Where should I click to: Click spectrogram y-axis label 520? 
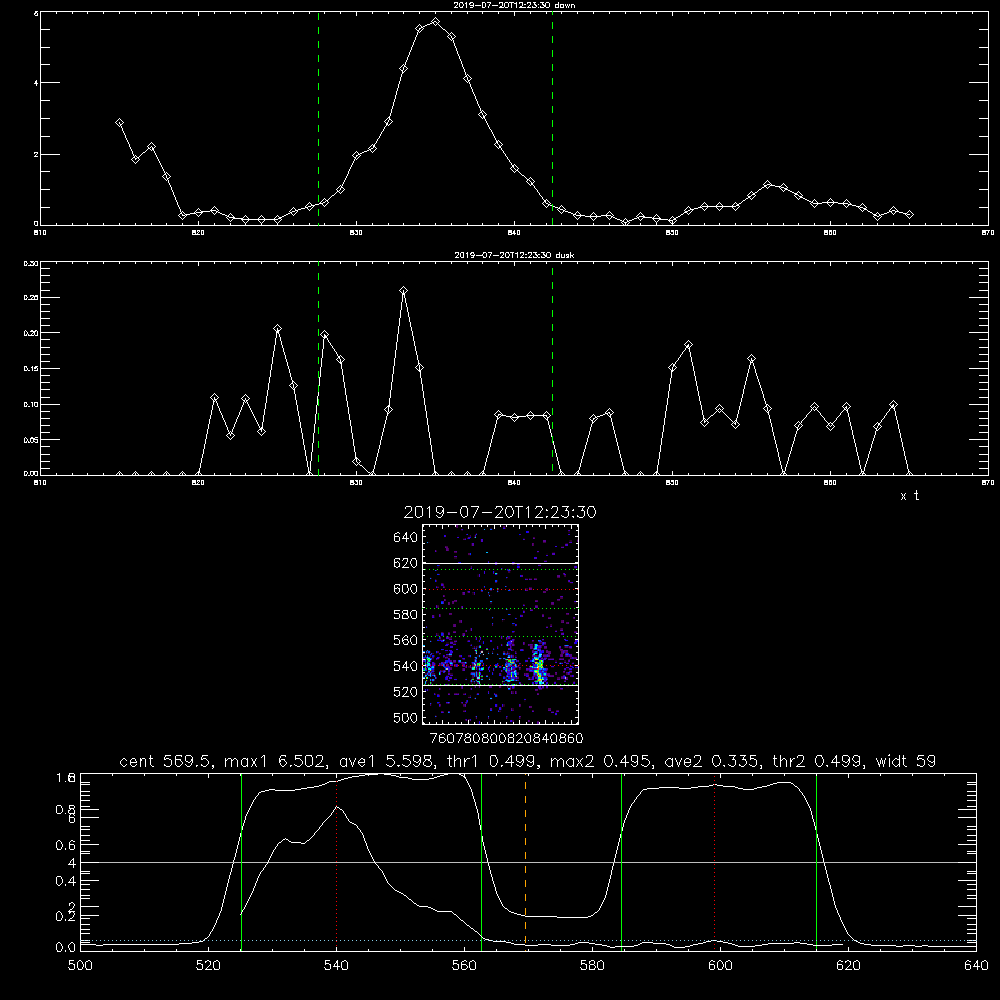tap(406, 692)
